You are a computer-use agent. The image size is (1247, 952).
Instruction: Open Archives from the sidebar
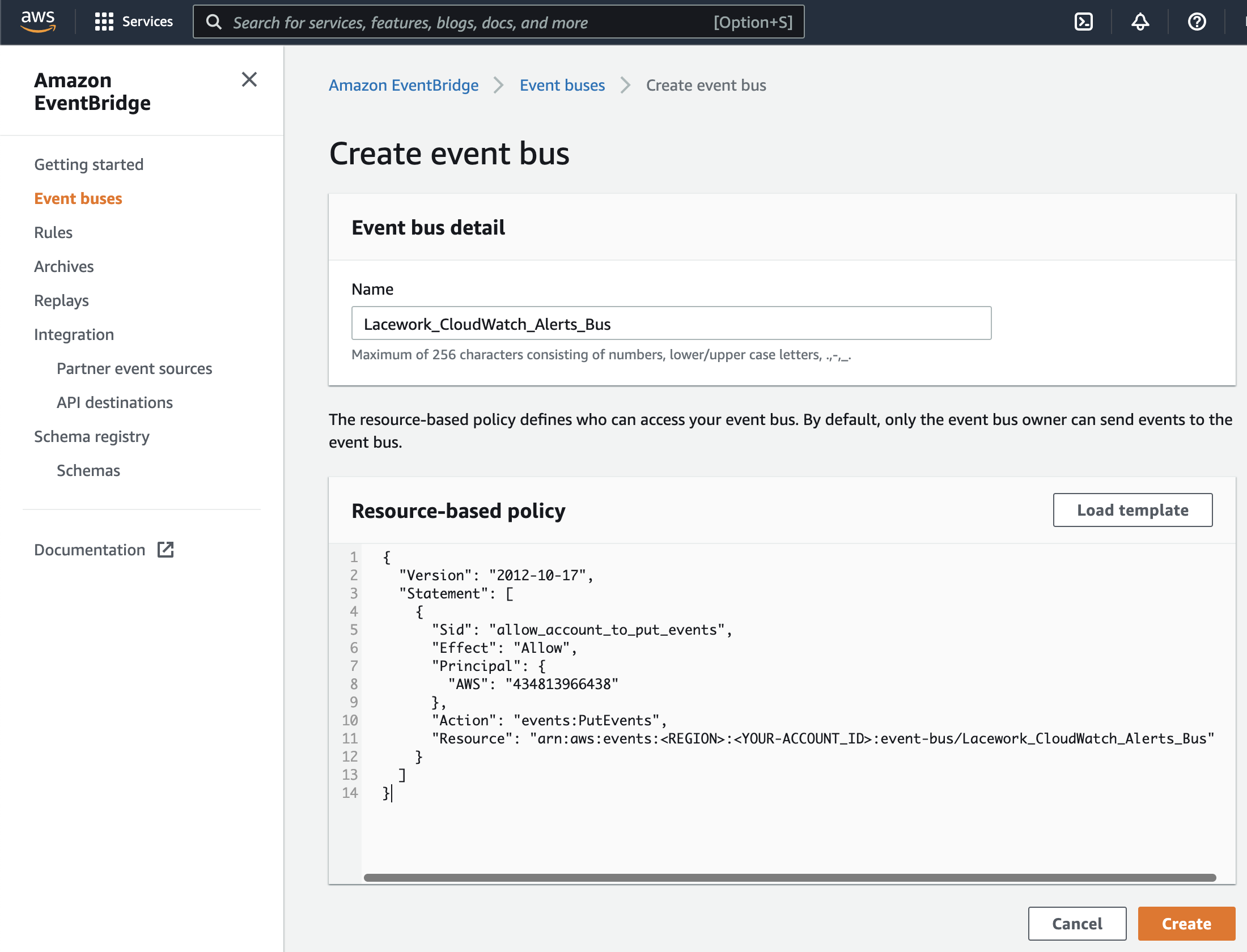click(63, 266)
